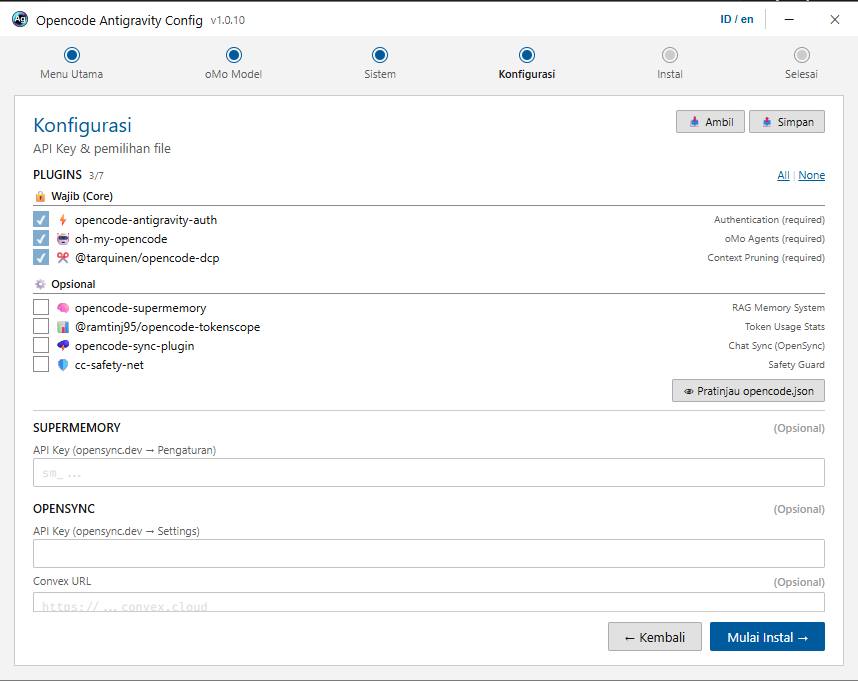Go back with the Kembali button
858x681 pixels.
pyautogui.click(x=654, y=637)
